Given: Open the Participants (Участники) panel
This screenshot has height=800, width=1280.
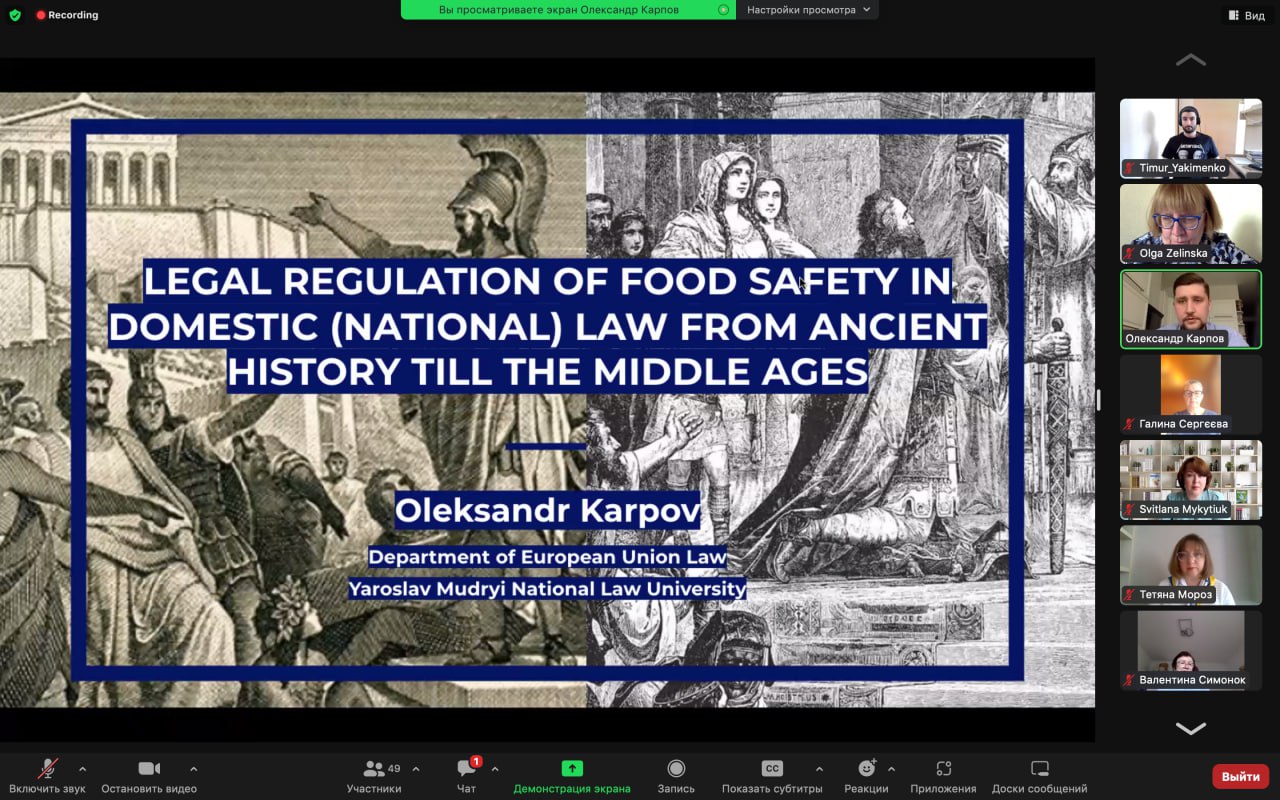Looking at the screenshot, I should tap(374, 769).
